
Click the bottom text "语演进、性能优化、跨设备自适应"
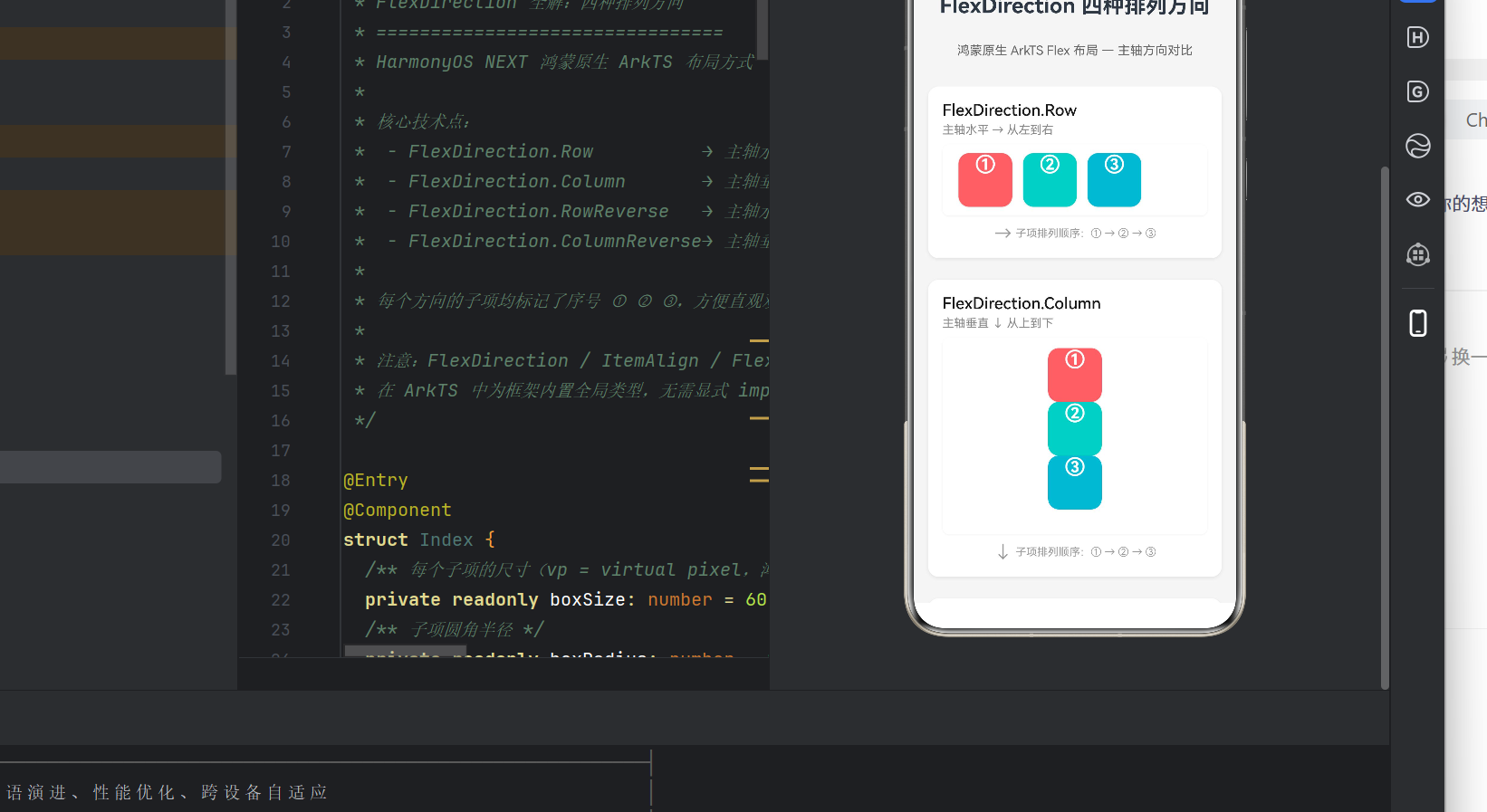(x=167, y=793)
